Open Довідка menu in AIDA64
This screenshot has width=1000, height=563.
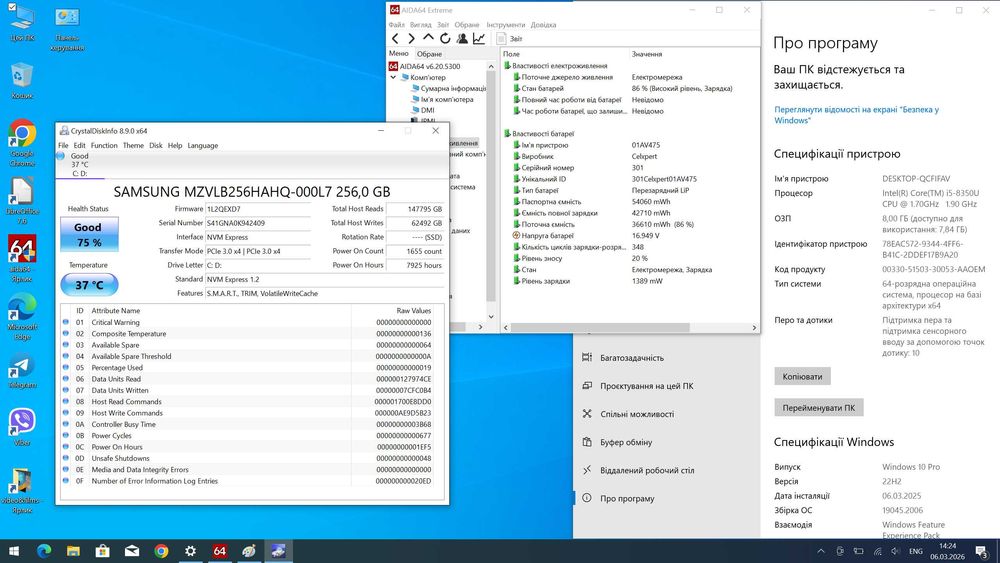(x=543, y=25)
